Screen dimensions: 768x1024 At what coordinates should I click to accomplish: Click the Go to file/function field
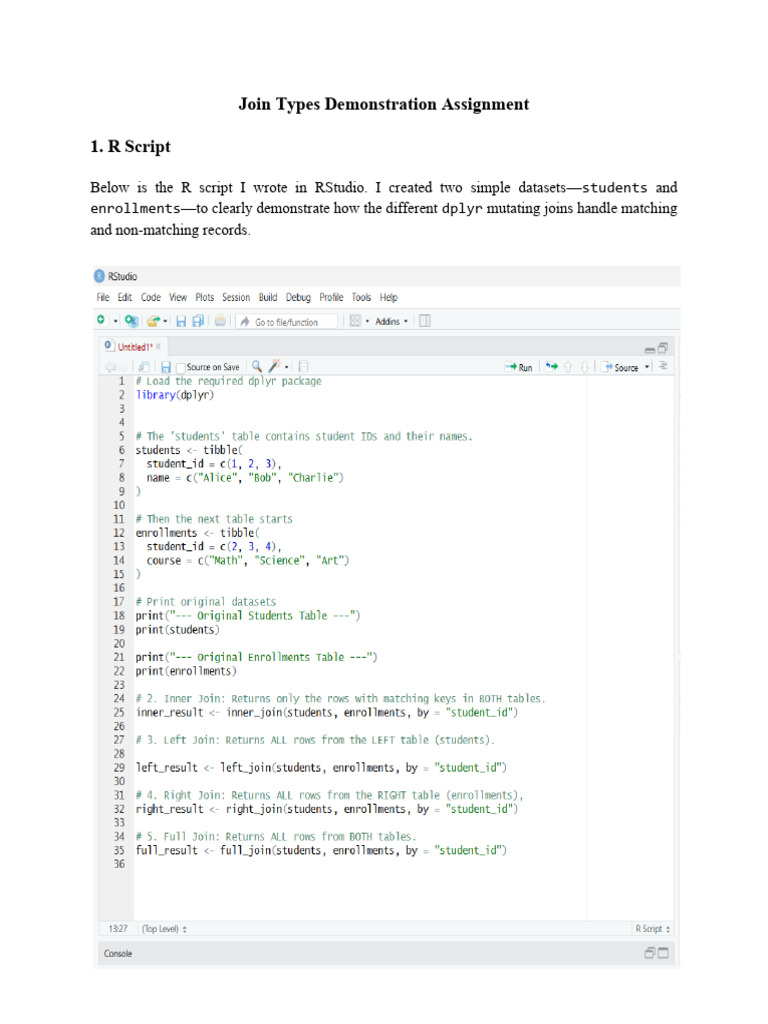(287, 322)
